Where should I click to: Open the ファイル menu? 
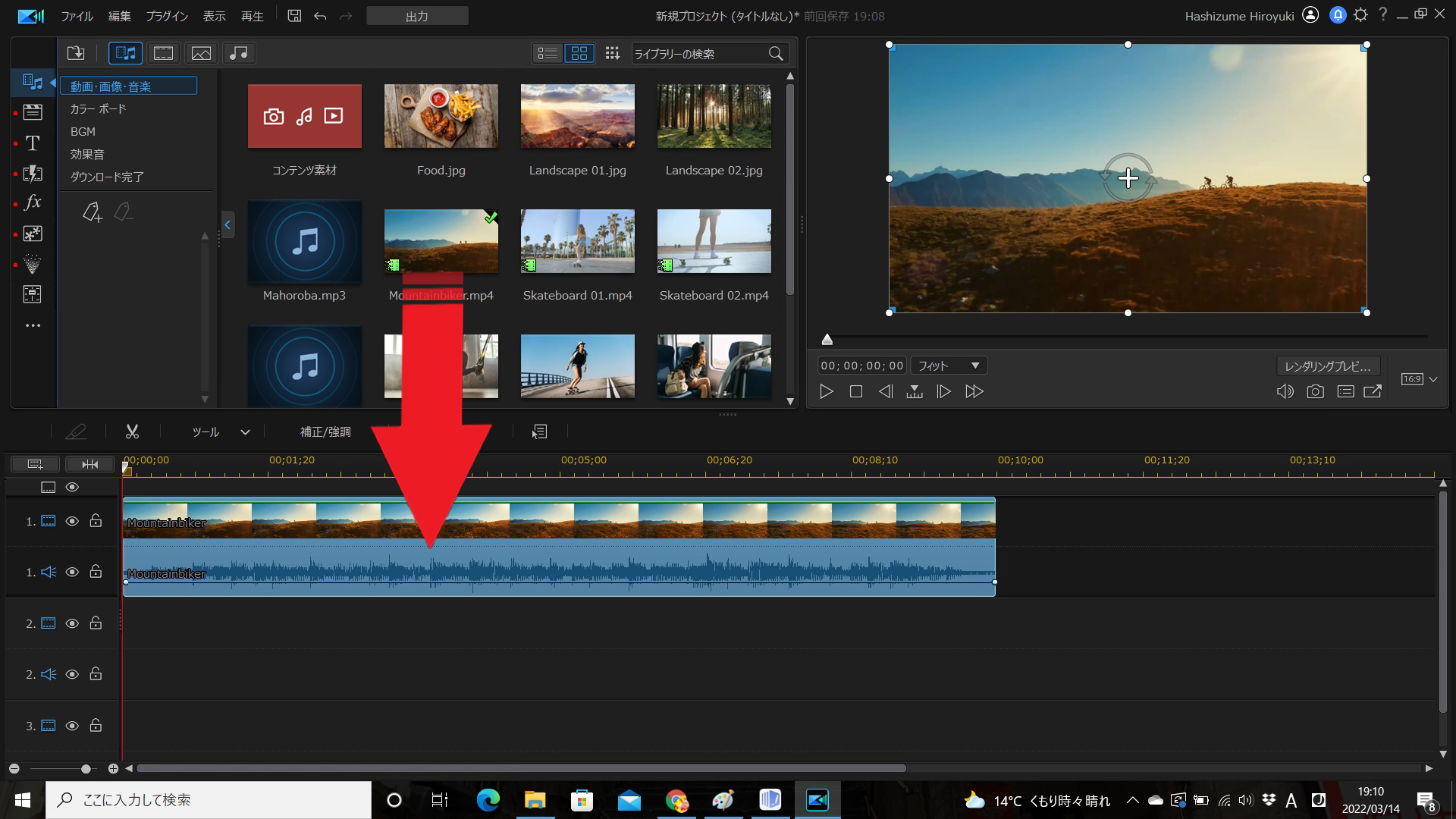77,16
